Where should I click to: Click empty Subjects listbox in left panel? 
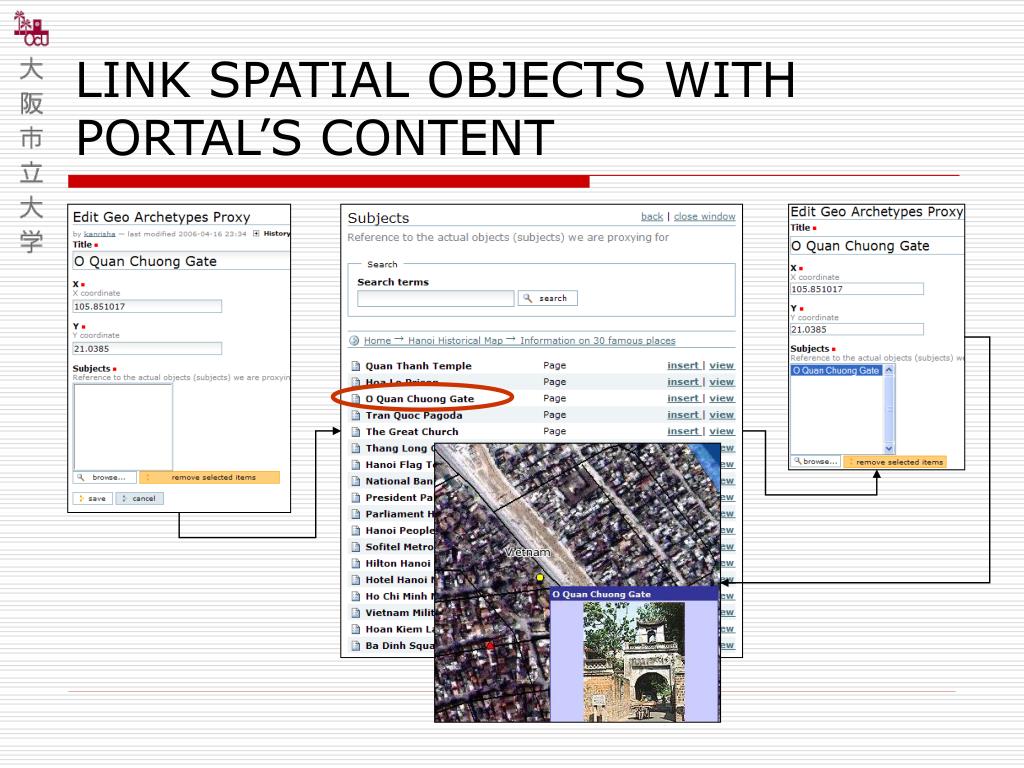[123, 426]
